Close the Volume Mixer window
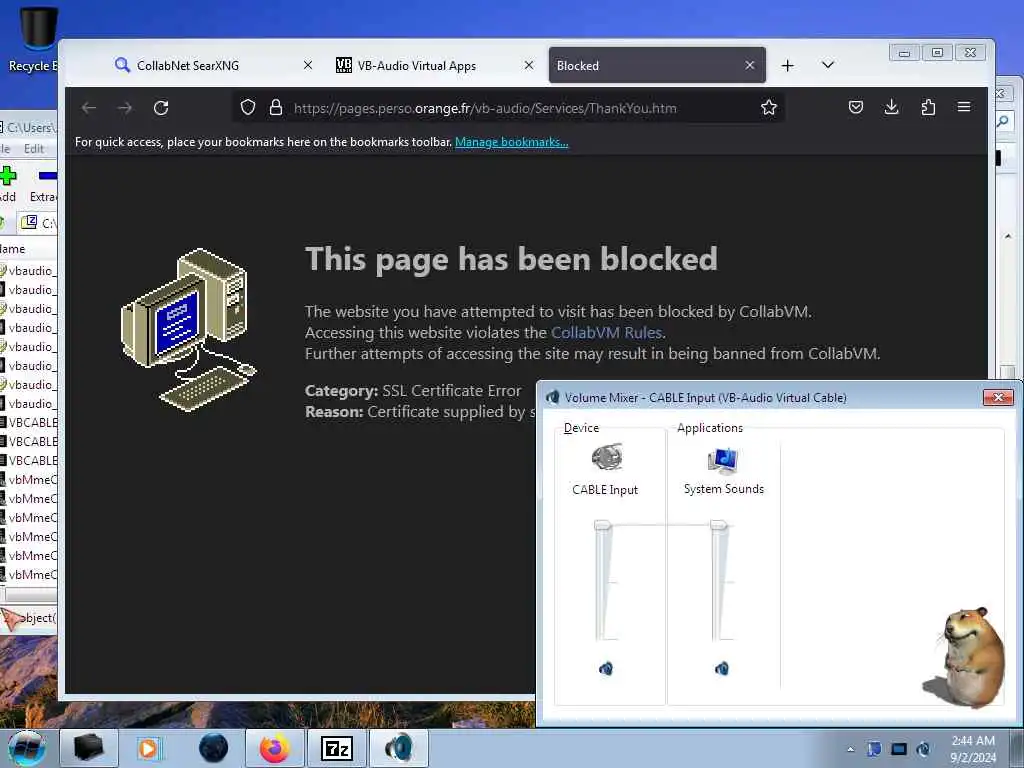This screenshot has height=768, width=1024. [998, 397]
